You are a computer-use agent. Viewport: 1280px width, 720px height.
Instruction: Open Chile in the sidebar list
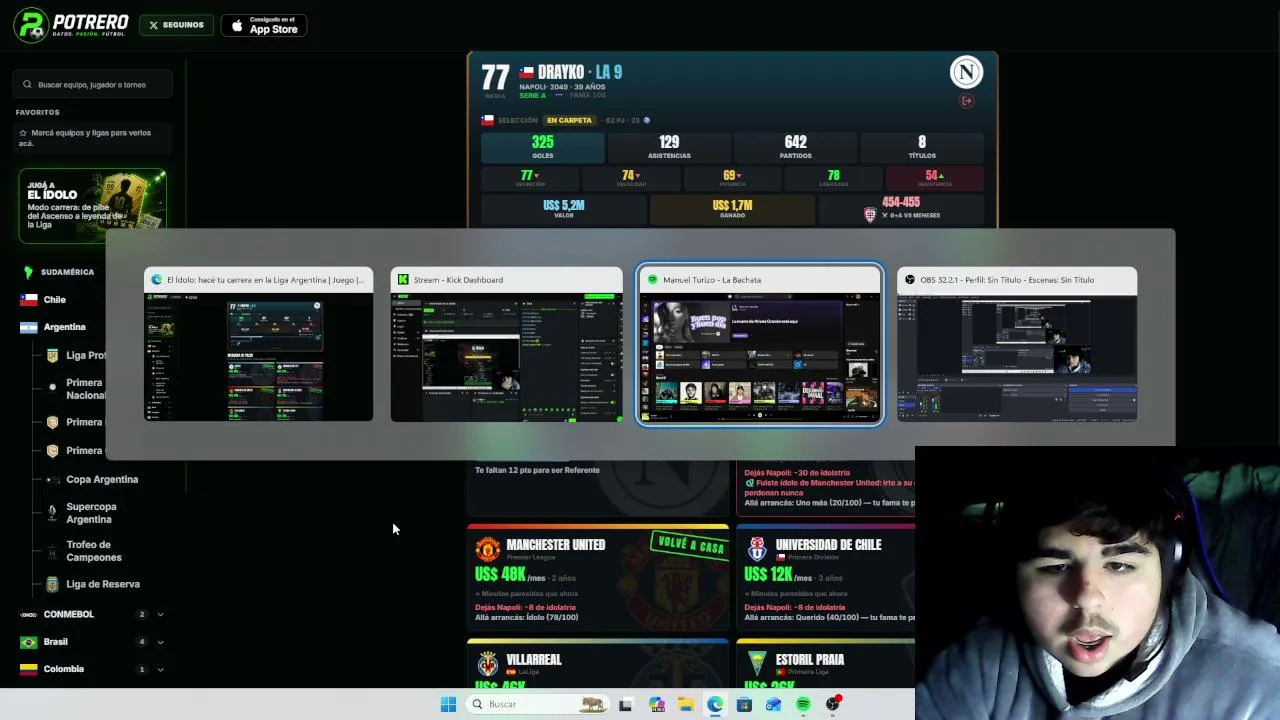[55, 299]
